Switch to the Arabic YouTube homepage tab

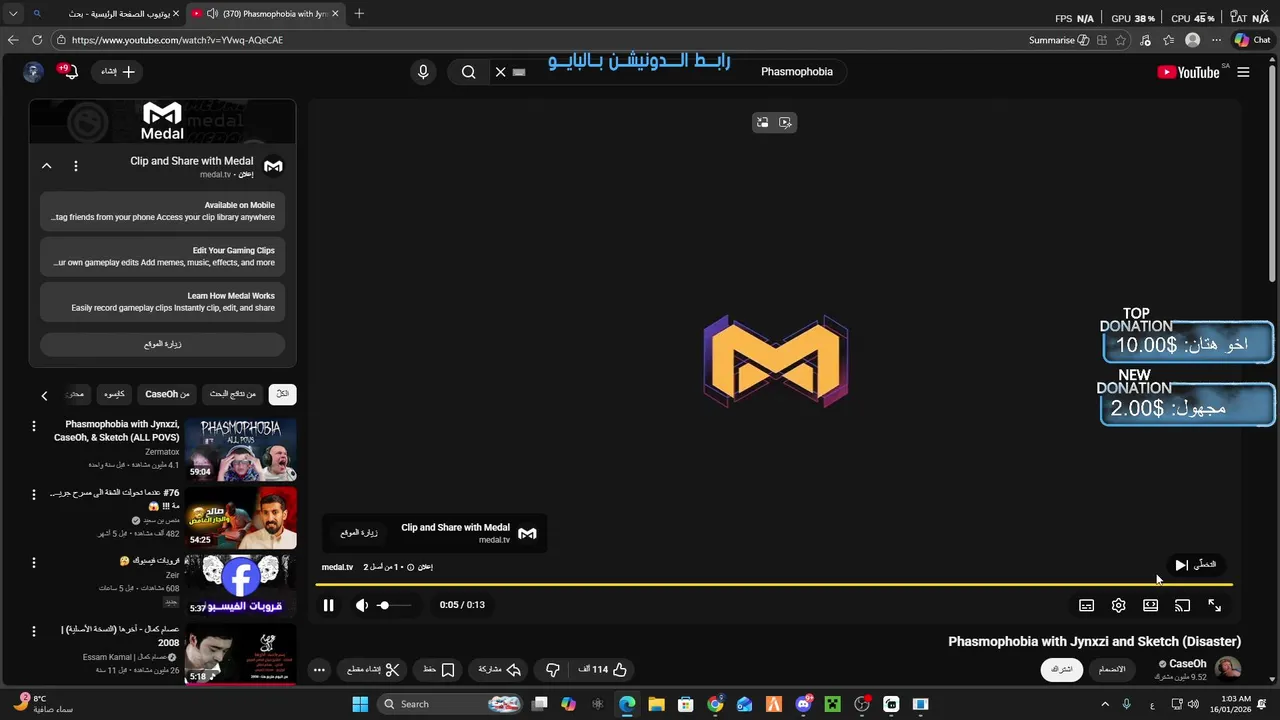[105, 14]
